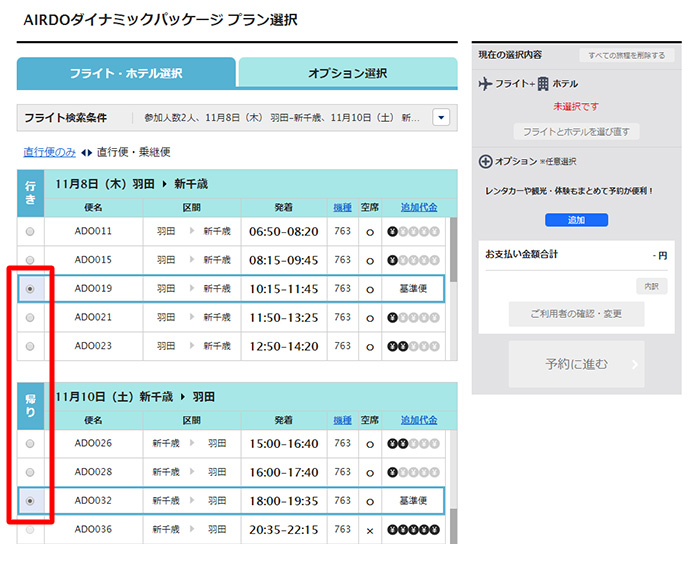The width and height of the screenshot is (700, 562).
Task: Click フライトとホテルを選び直す button
Action: (x=576, y=132)
